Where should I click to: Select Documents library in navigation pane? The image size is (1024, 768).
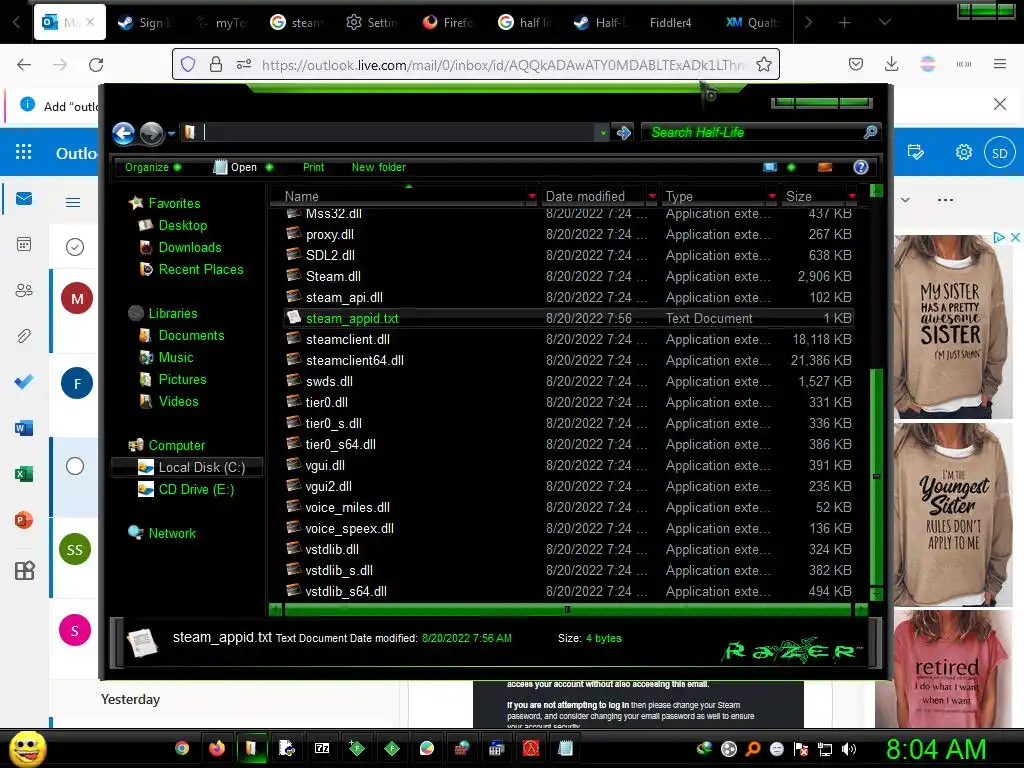pyautogui.click(x=191, y=335)
